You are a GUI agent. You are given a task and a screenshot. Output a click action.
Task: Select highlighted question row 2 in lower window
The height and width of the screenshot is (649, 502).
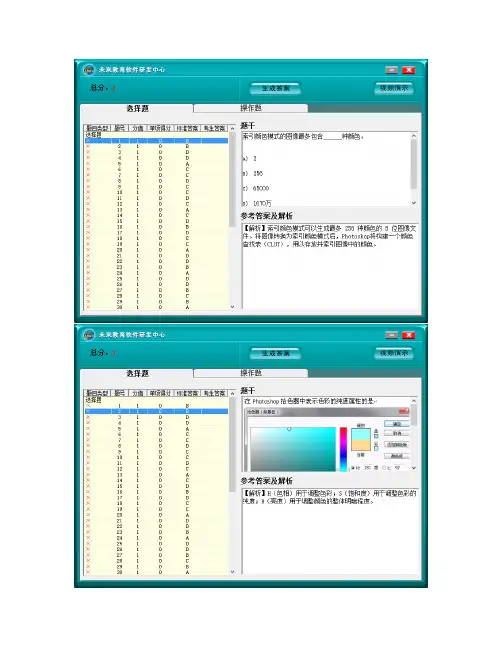tap(156, 411)
